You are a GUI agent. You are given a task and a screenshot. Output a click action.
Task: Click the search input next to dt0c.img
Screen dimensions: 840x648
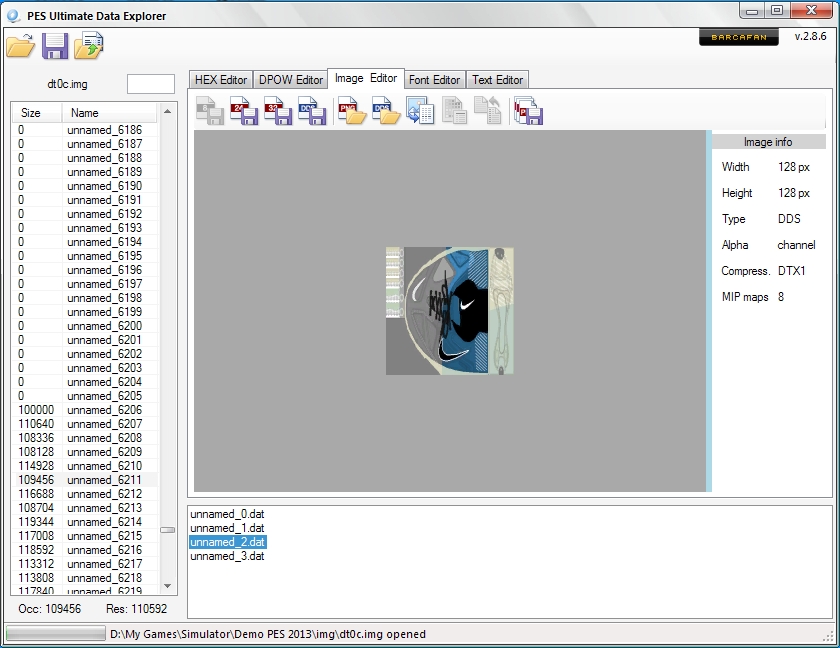pyautogui.click(x=151, y=84)
